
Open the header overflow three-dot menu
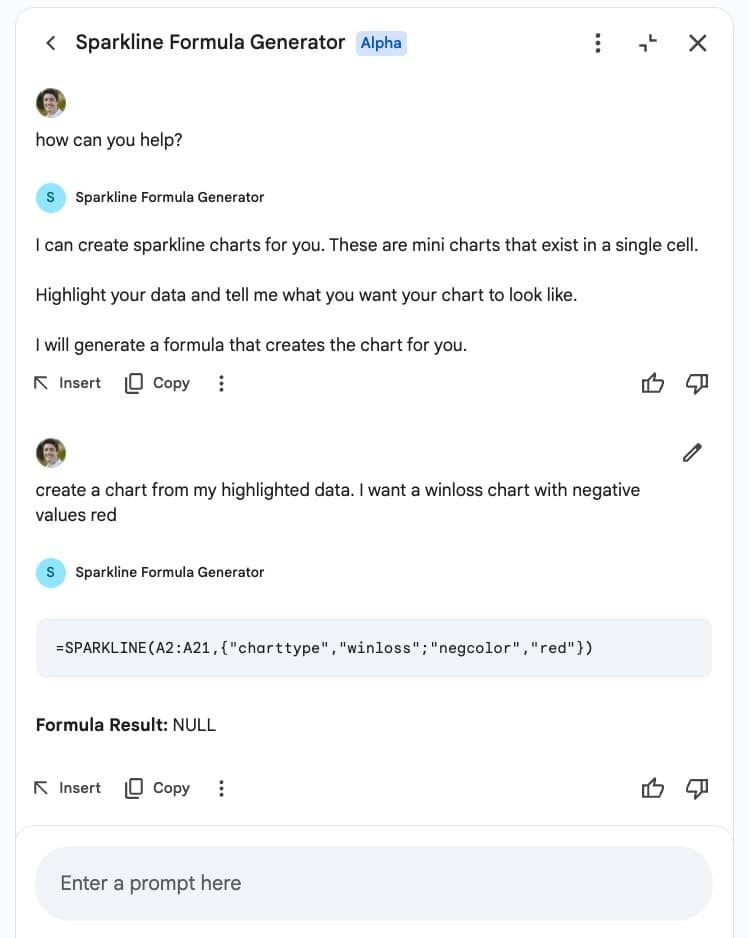598,43
